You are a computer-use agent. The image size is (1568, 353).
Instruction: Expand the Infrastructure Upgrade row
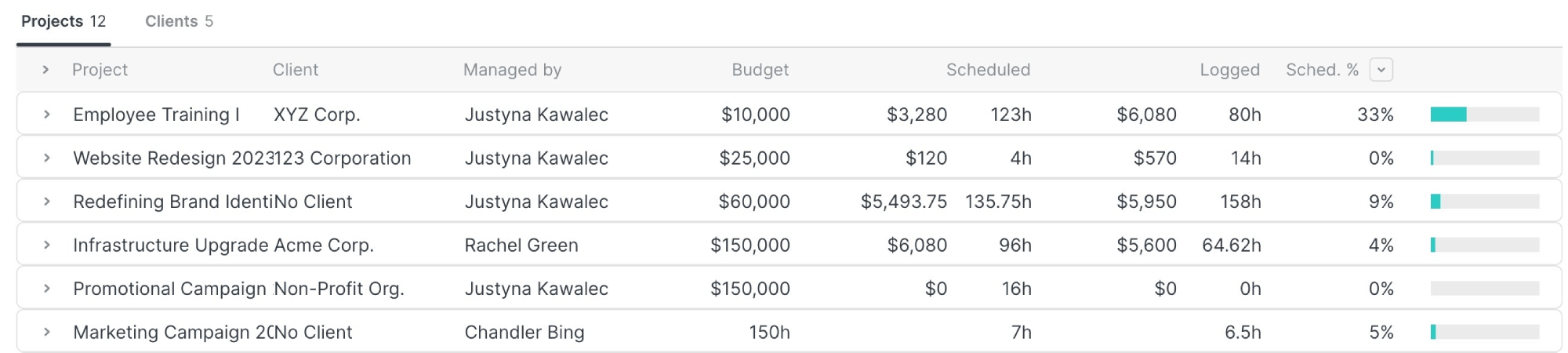coord(47,246)
